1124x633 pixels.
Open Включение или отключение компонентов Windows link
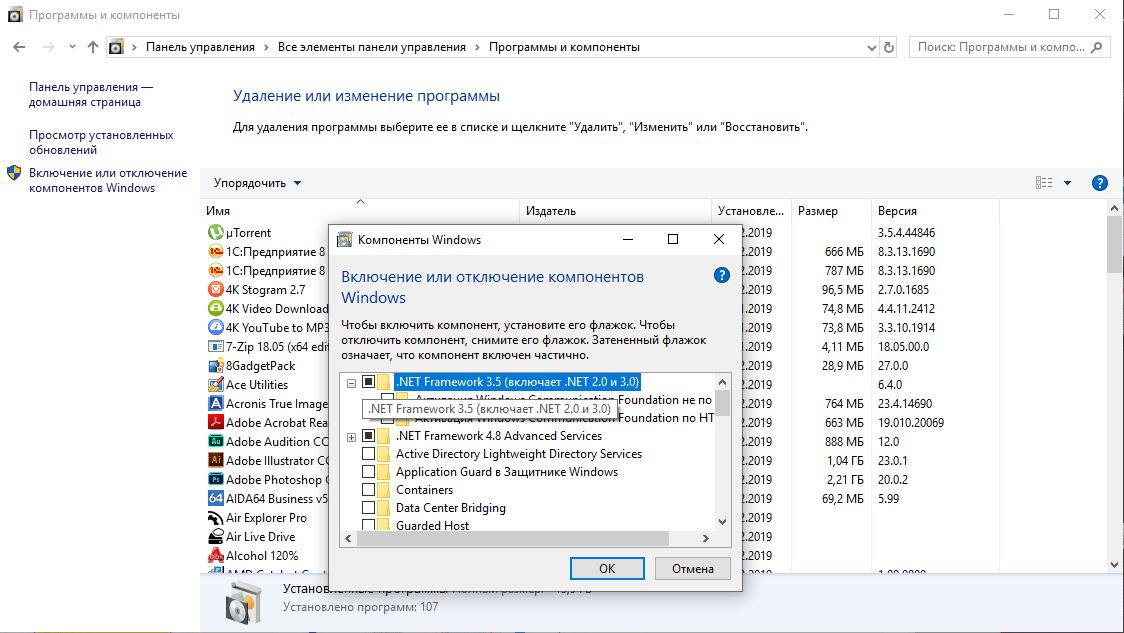pyautogui.click(x=108, y=180)
